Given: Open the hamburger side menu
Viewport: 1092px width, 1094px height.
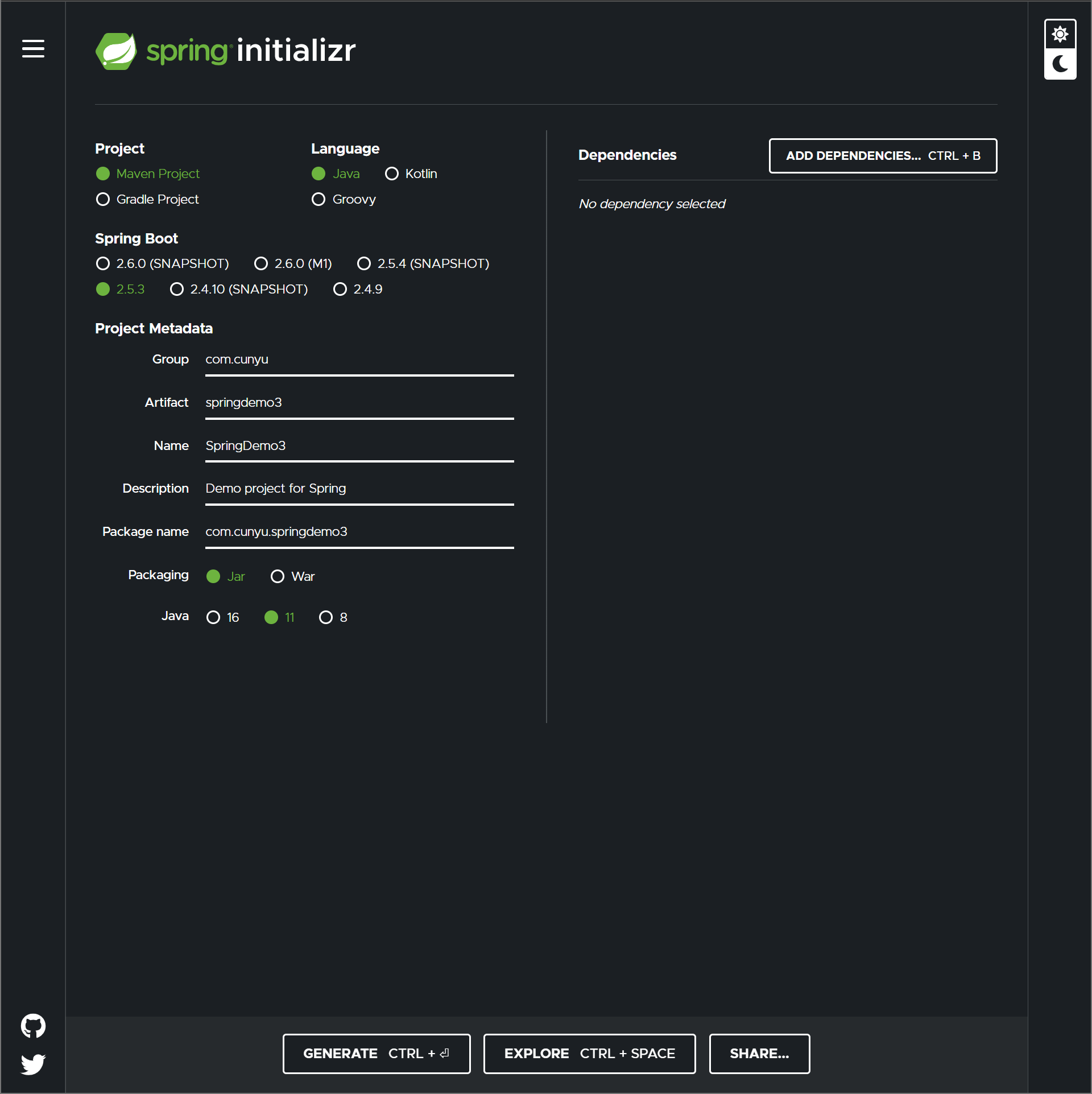Looking at the screenshot, I should [33, 49].
